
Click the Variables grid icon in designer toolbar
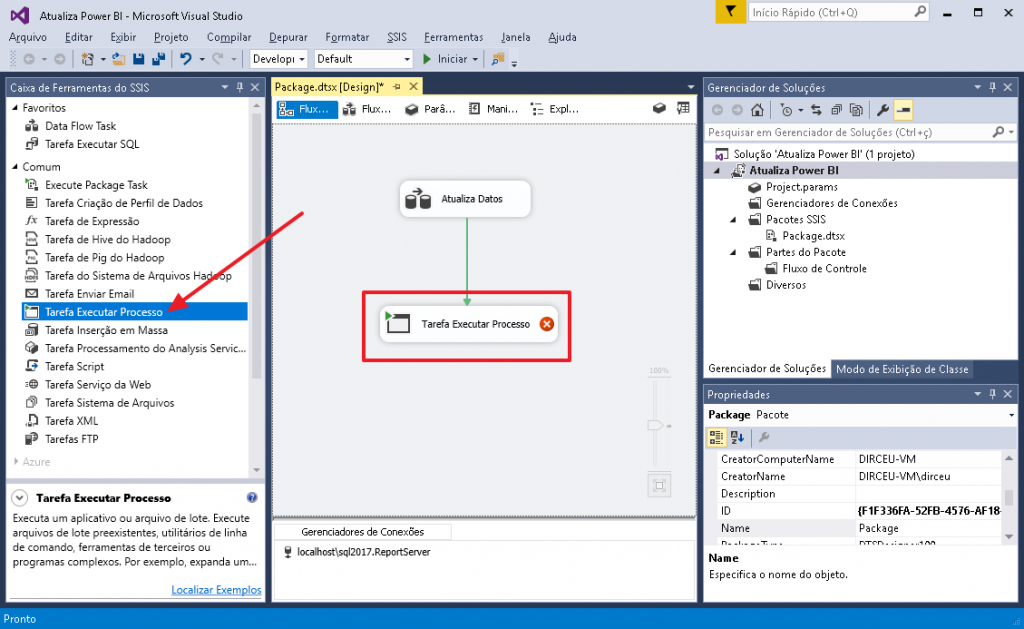point(683,108)
